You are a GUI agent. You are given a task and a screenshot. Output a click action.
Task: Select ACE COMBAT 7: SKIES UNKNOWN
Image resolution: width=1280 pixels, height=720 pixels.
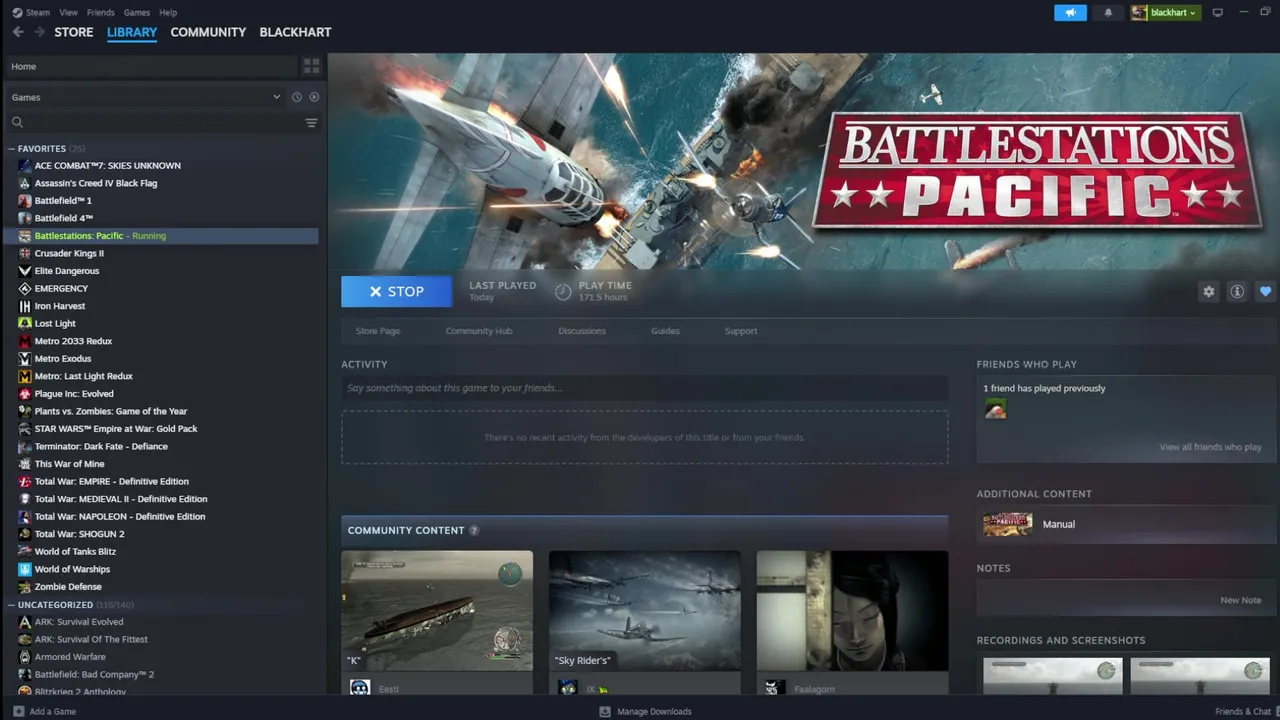point(107,166)
